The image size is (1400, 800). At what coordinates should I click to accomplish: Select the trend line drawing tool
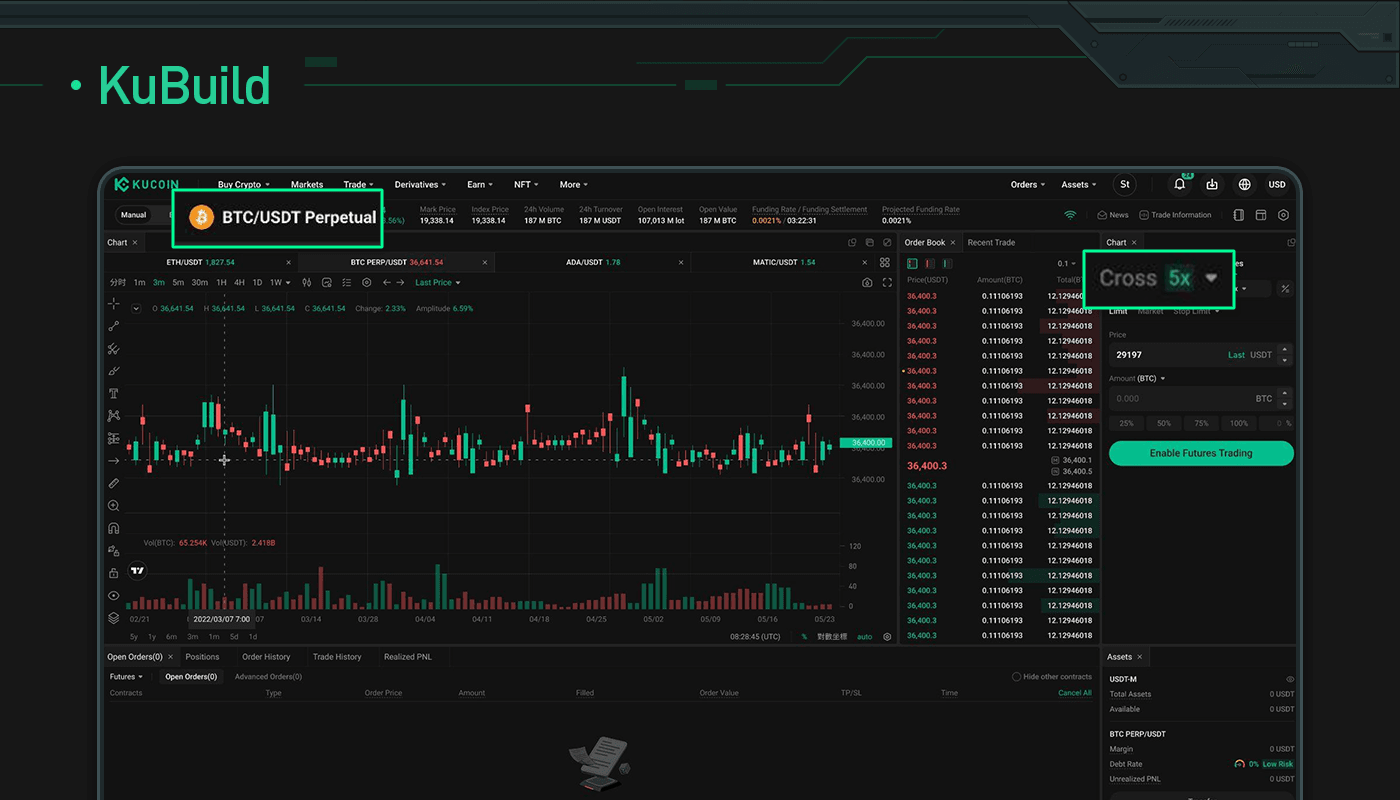[x=114, y=326]
